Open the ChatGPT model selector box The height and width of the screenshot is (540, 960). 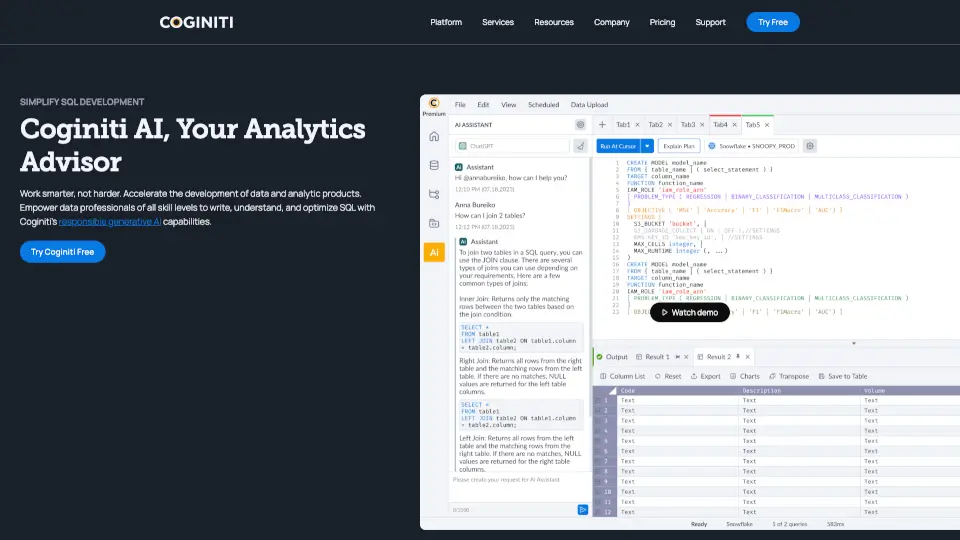[x=511, y=146]
